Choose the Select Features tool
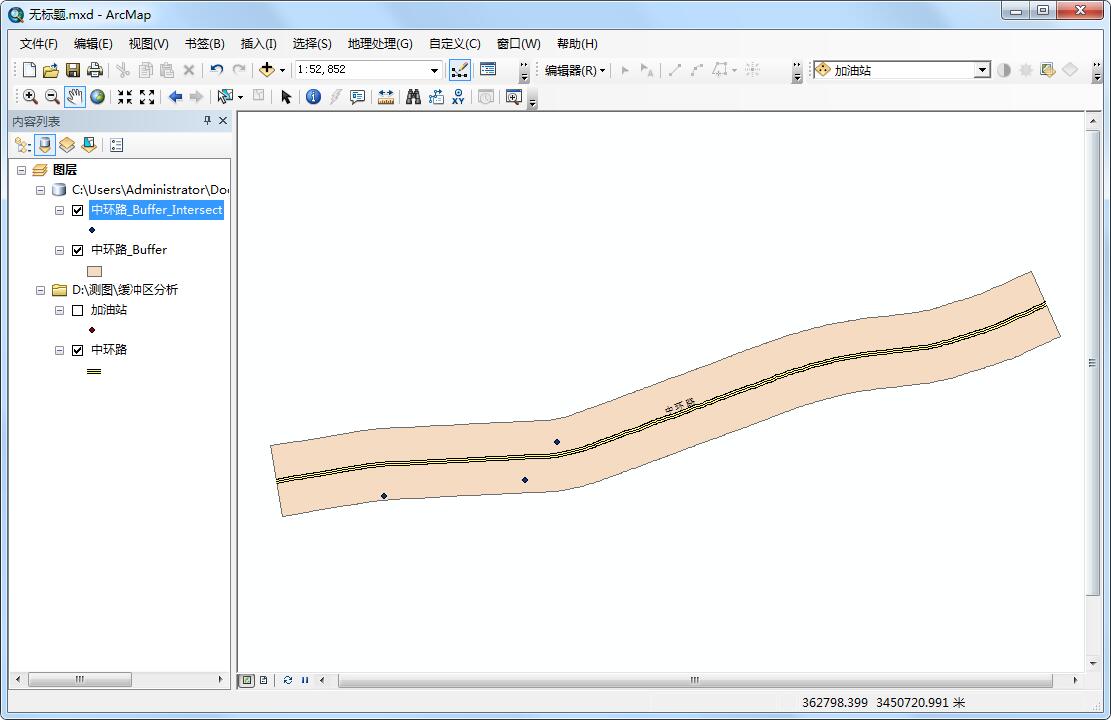This screenshot has height=720, width=1111. 225,96
